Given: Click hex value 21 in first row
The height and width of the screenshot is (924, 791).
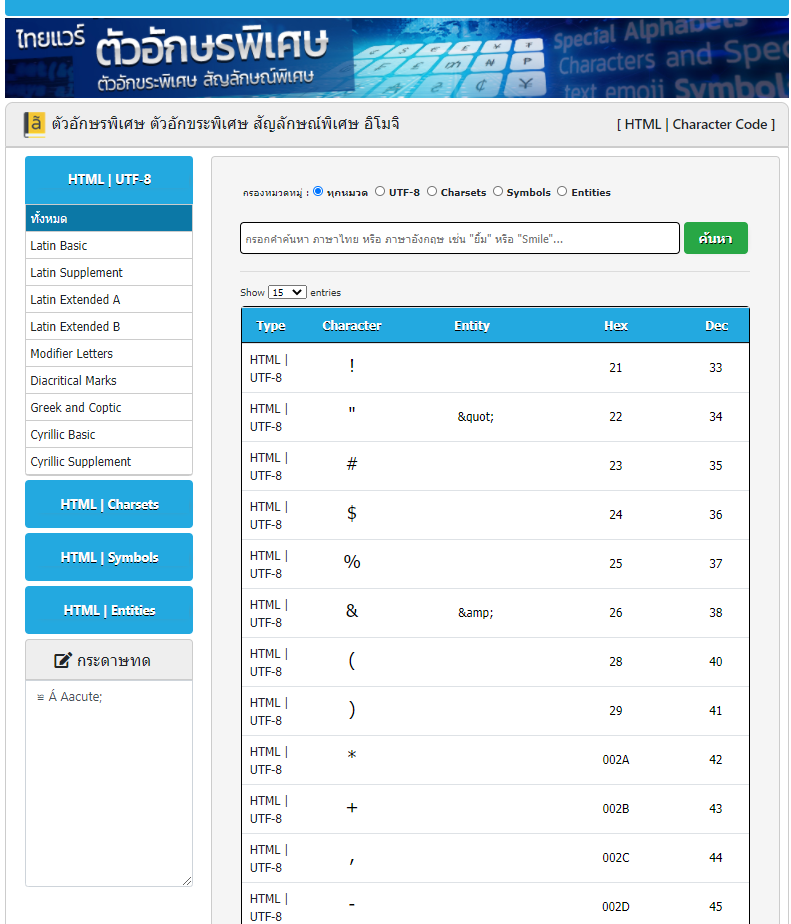Looking at the screenshot, I should (615, 368).
